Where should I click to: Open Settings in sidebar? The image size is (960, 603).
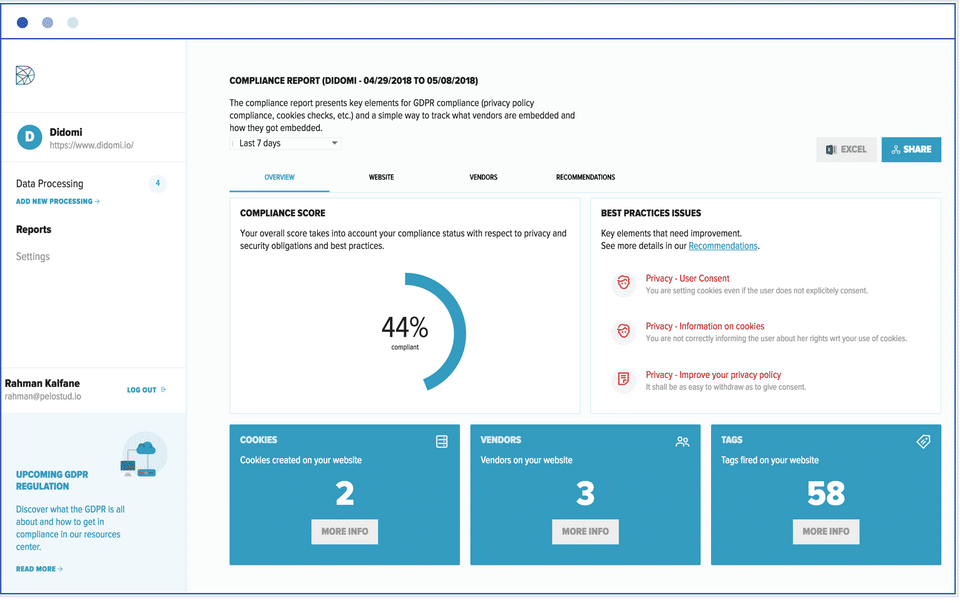[x=32, y=257]
